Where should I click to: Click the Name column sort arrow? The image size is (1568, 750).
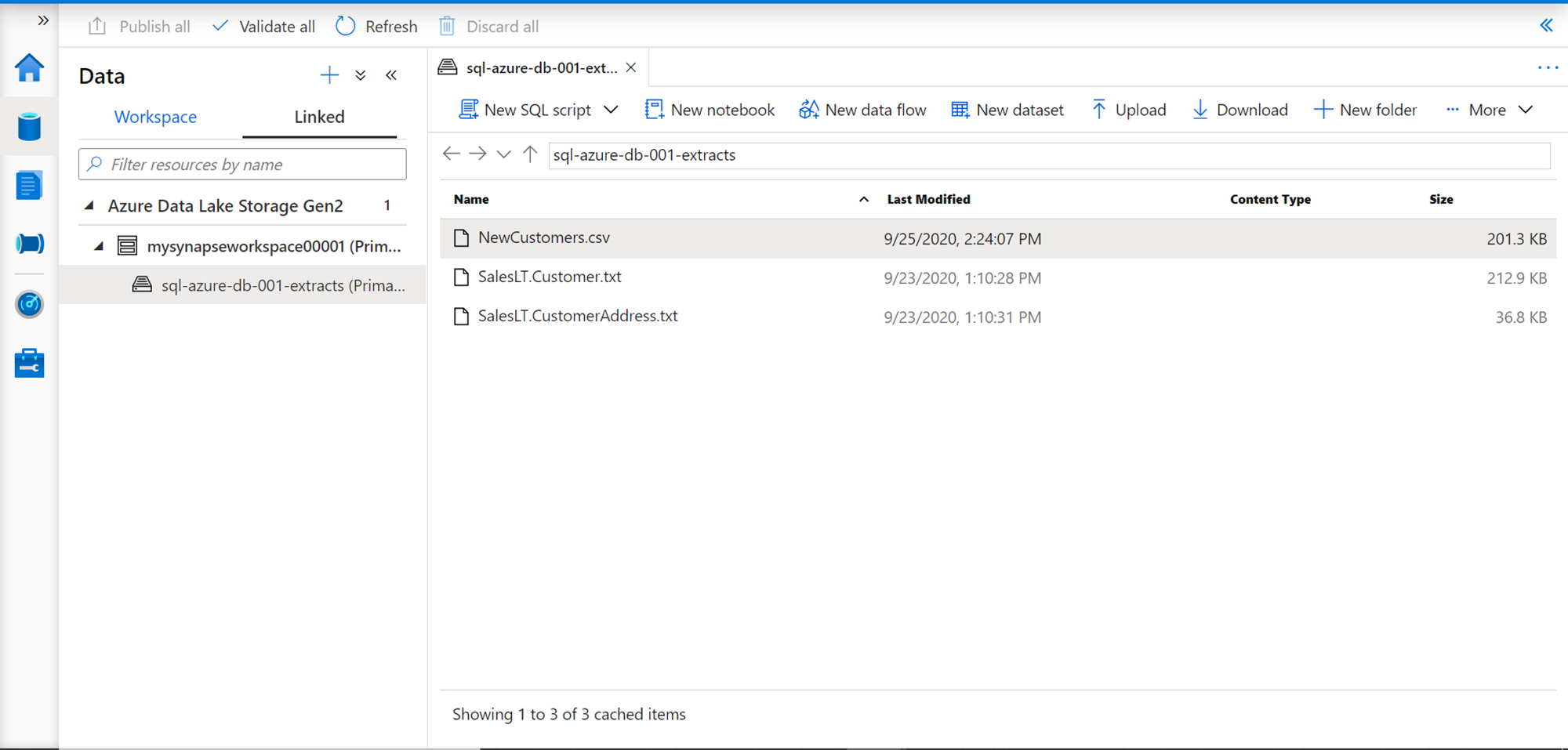(x=864, y=199)
